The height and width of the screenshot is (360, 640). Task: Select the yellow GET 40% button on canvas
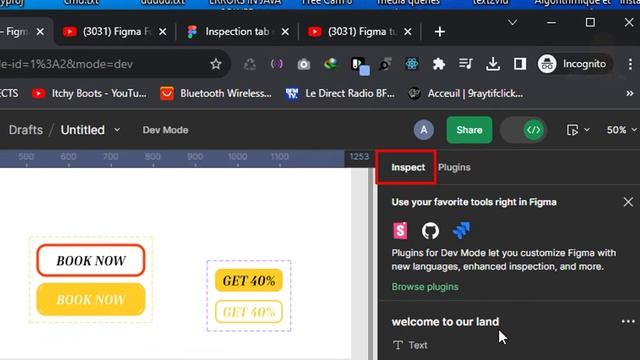tap(249, 280)
